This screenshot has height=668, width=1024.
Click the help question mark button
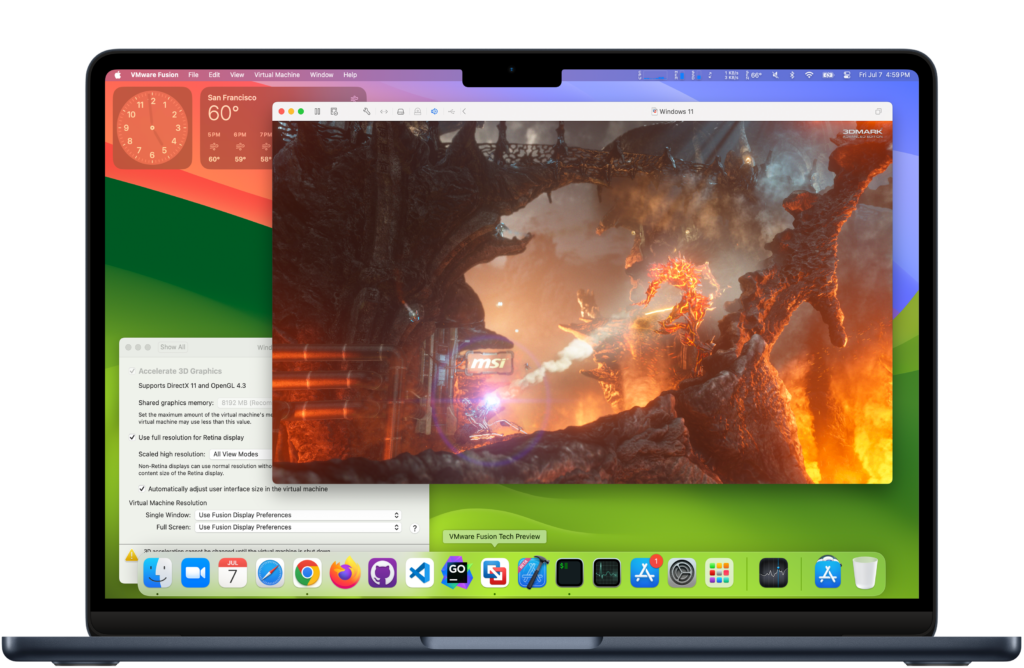[x=414, y=527]
